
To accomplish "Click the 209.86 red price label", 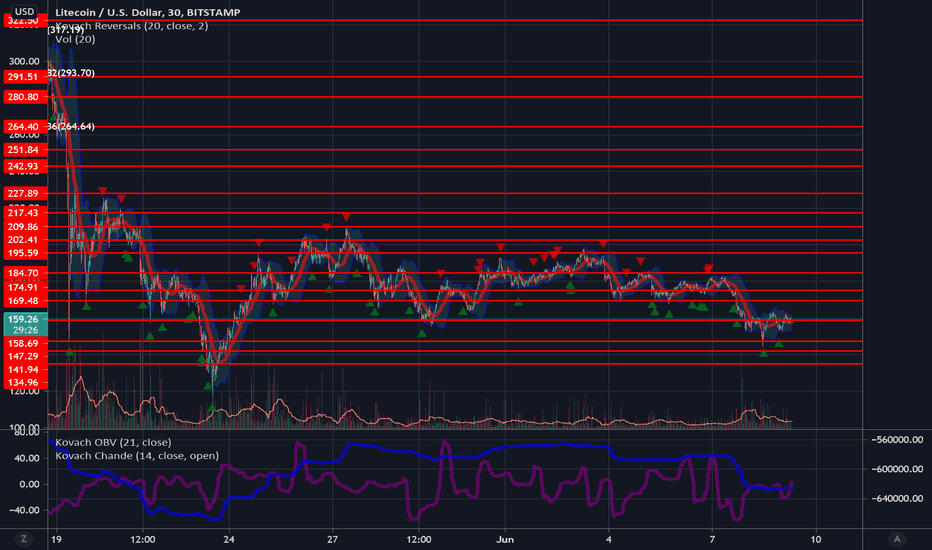I will point(25,227).
